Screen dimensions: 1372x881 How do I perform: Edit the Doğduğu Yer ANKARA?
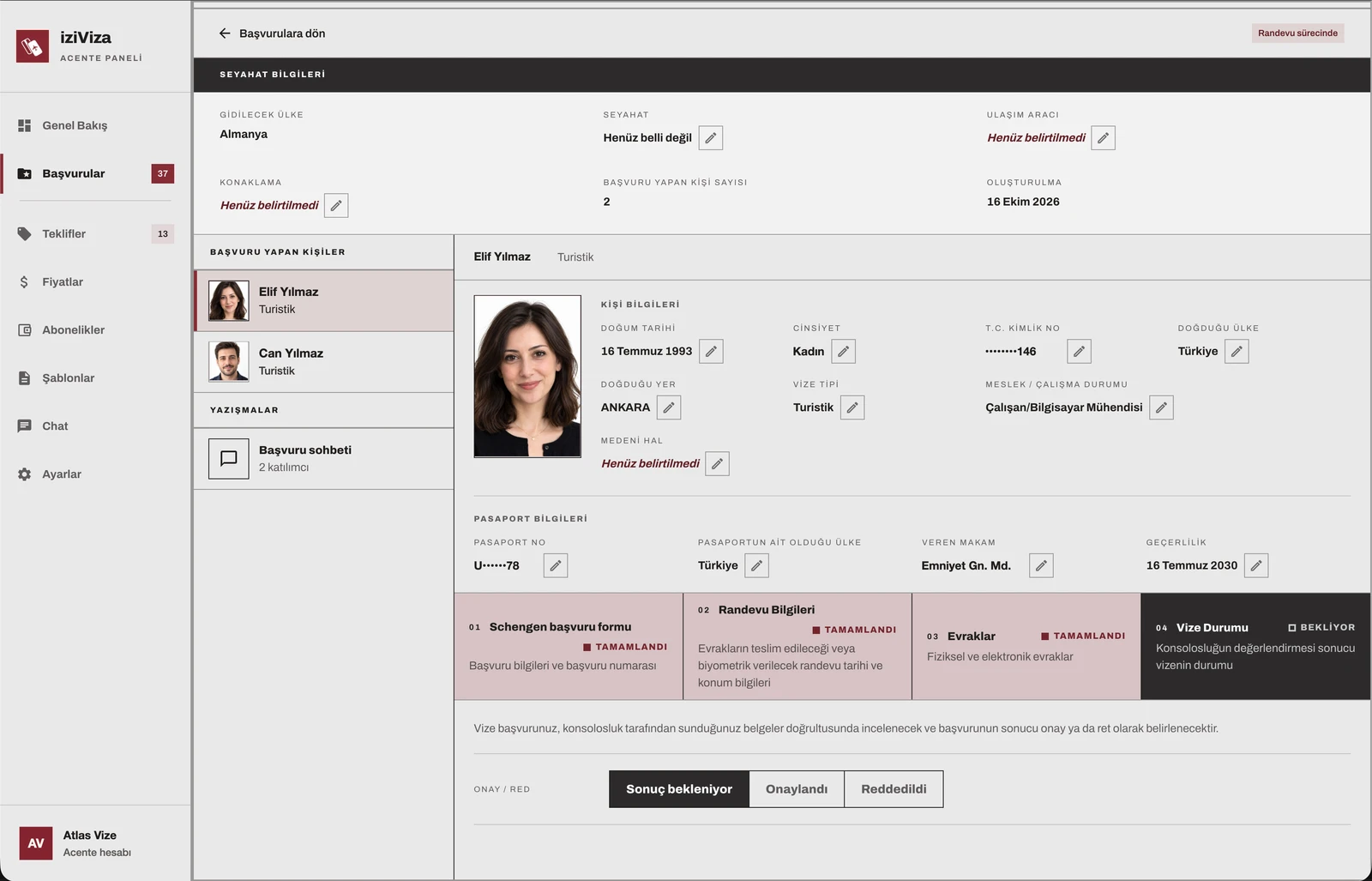coord(669,407)
